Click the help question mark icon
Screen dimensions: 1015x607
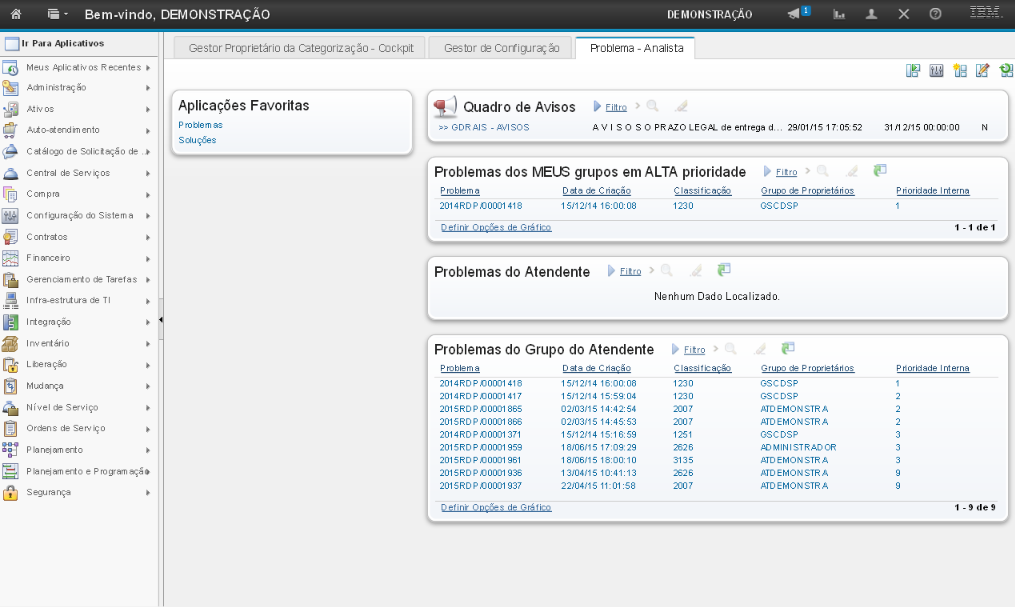click(935, 14)
